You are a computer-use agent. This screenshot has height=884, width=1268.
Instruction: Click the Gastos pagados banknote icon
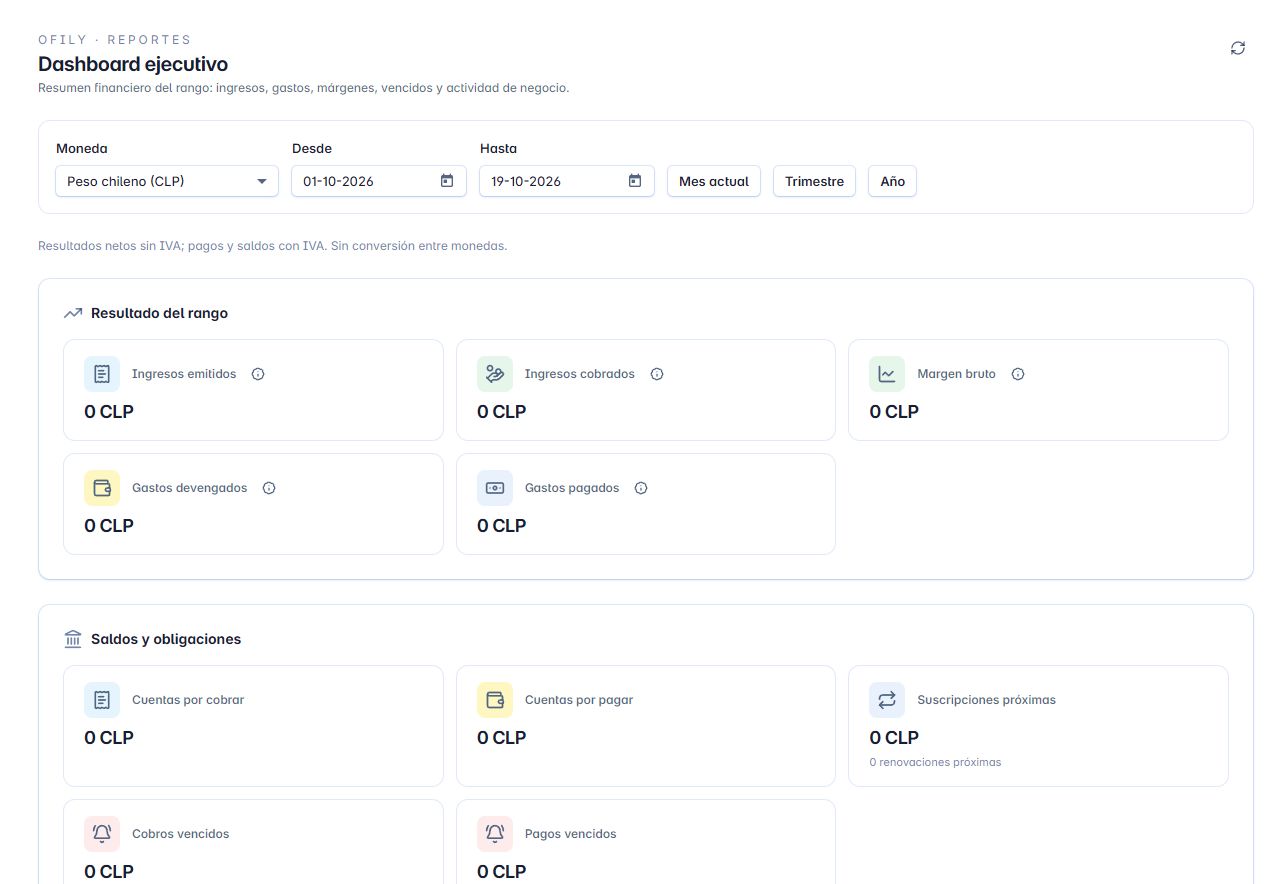pyautogui.click(x=495, y=488)
